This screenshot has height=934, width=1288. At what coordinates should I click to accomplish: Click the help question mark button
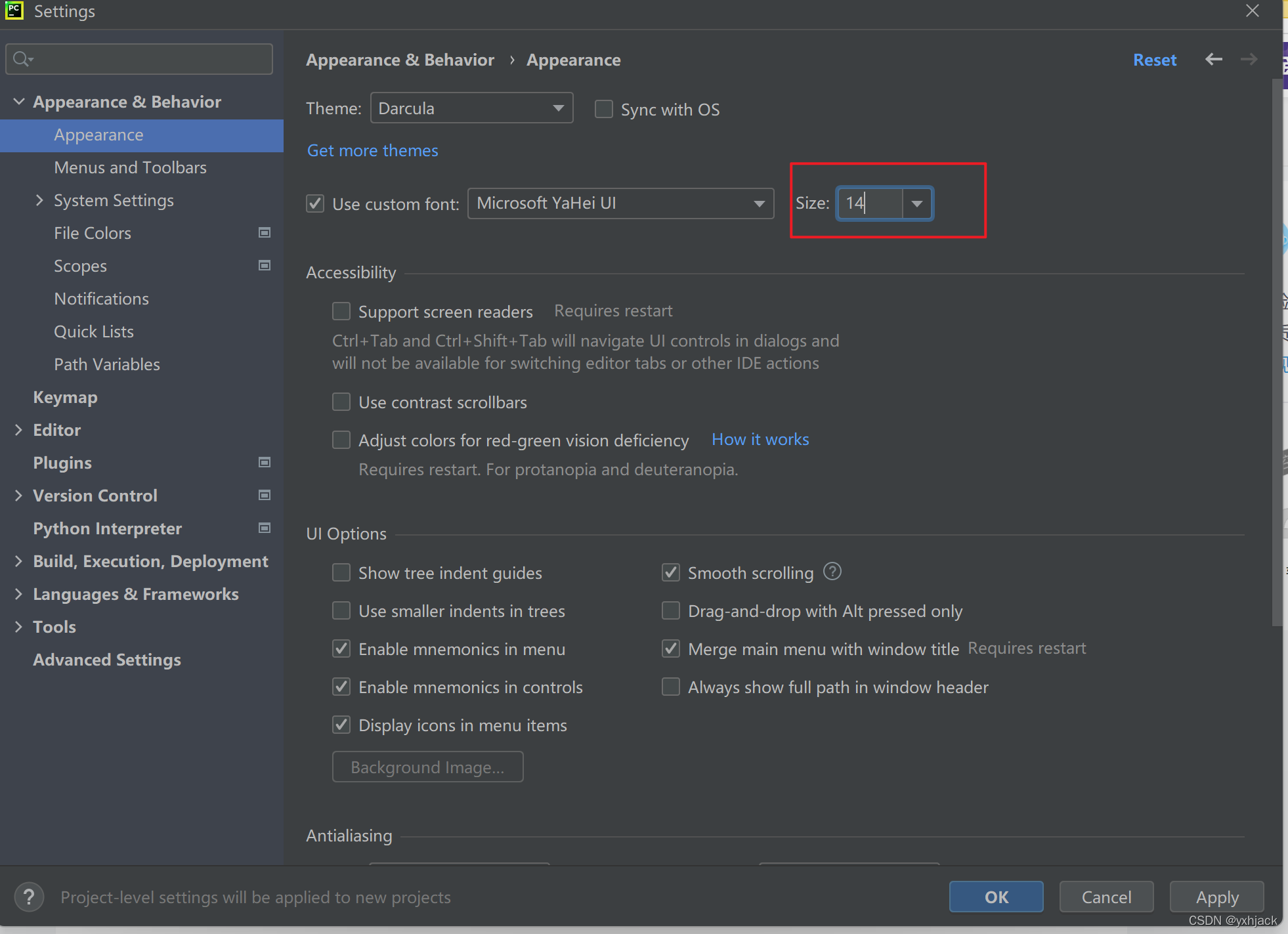pyautogui.click(x=29, y=897)
